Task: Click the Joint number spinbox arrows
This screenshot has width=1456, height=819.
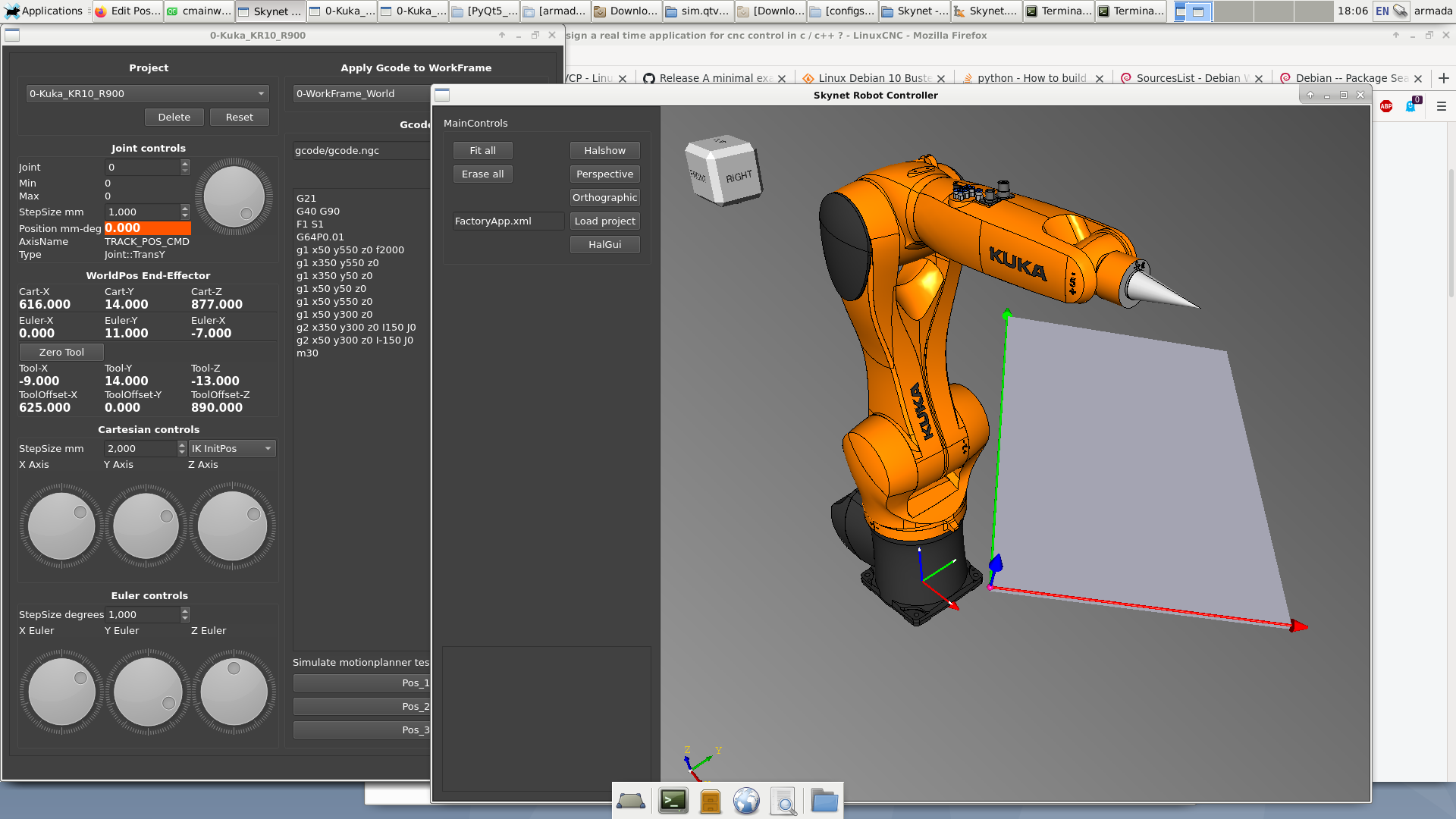Action: tap(185, 167)
